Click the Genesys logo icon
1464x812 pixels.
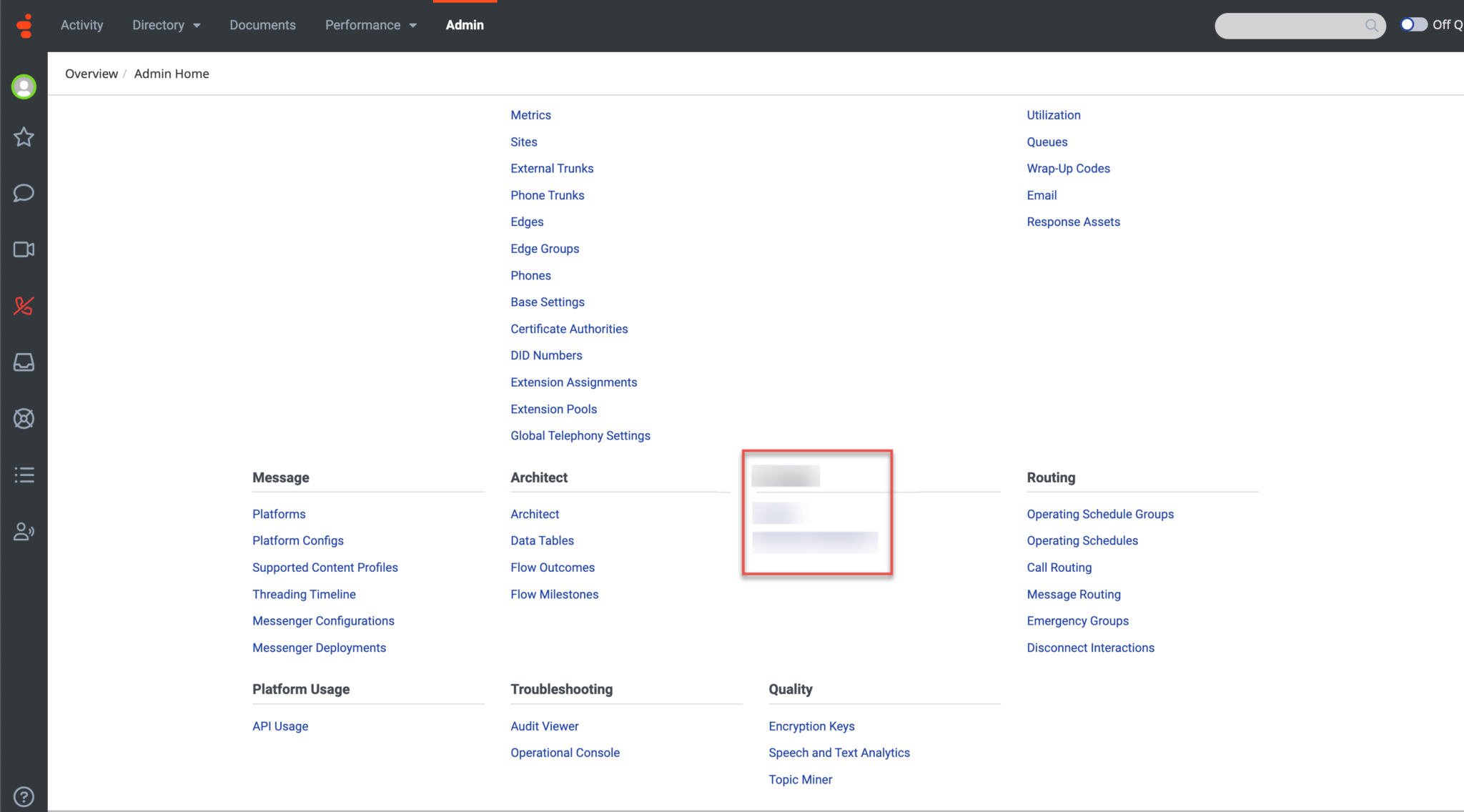(x=24, y=25)
